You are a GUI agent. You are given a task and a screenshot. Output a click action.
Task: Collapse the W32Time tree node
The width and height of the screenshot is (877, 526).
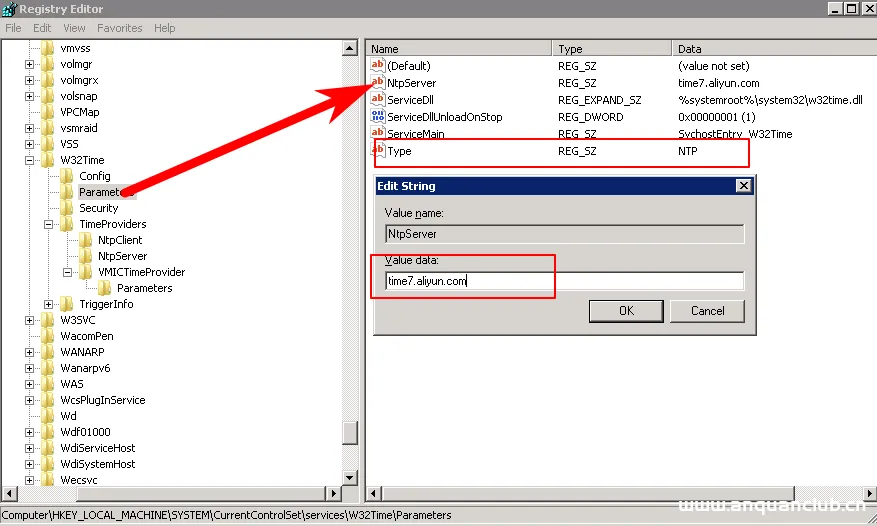[30, 160]
